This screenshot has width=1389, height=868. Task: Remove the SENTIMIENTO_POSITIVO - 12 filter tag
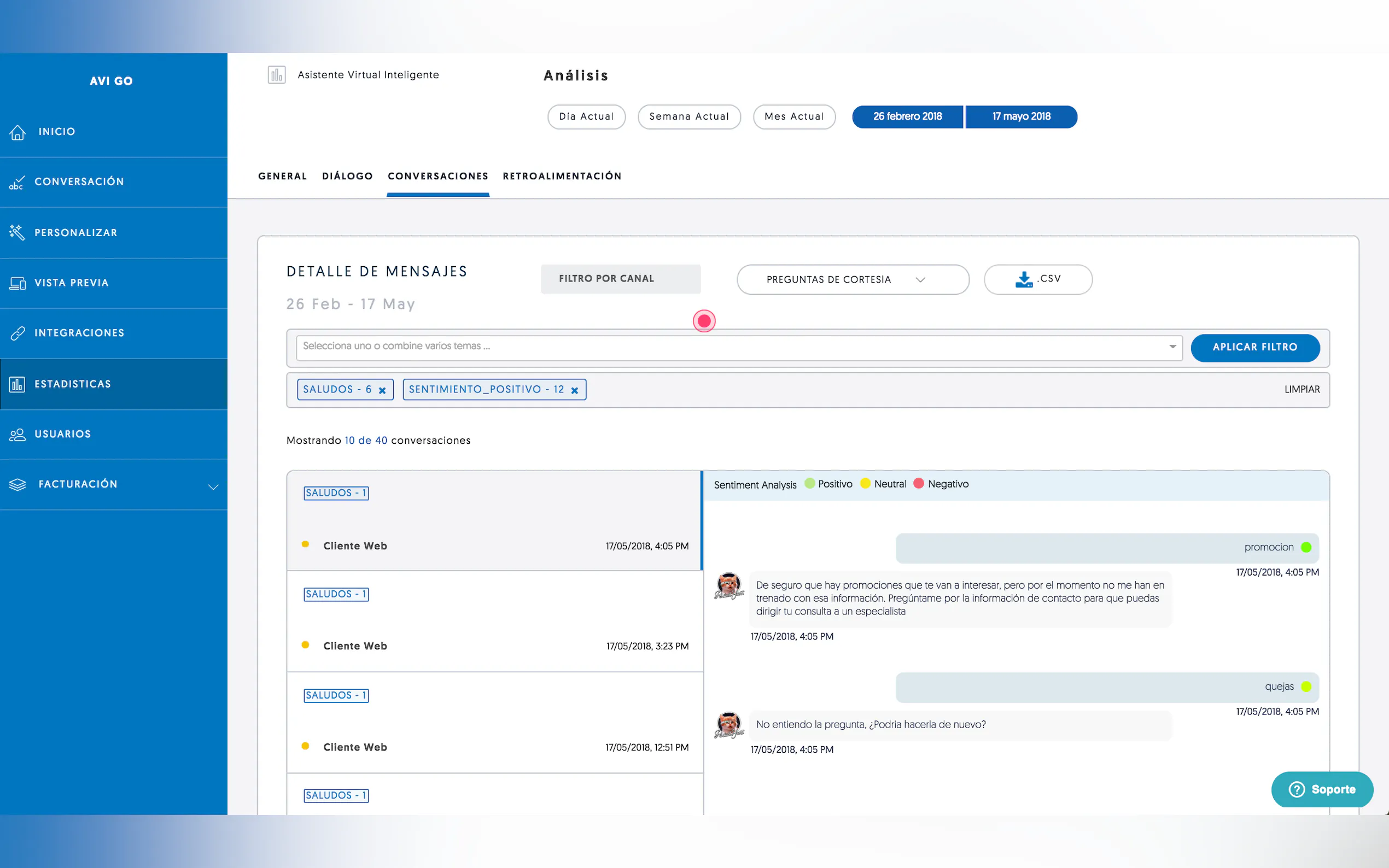pos(574,390)
